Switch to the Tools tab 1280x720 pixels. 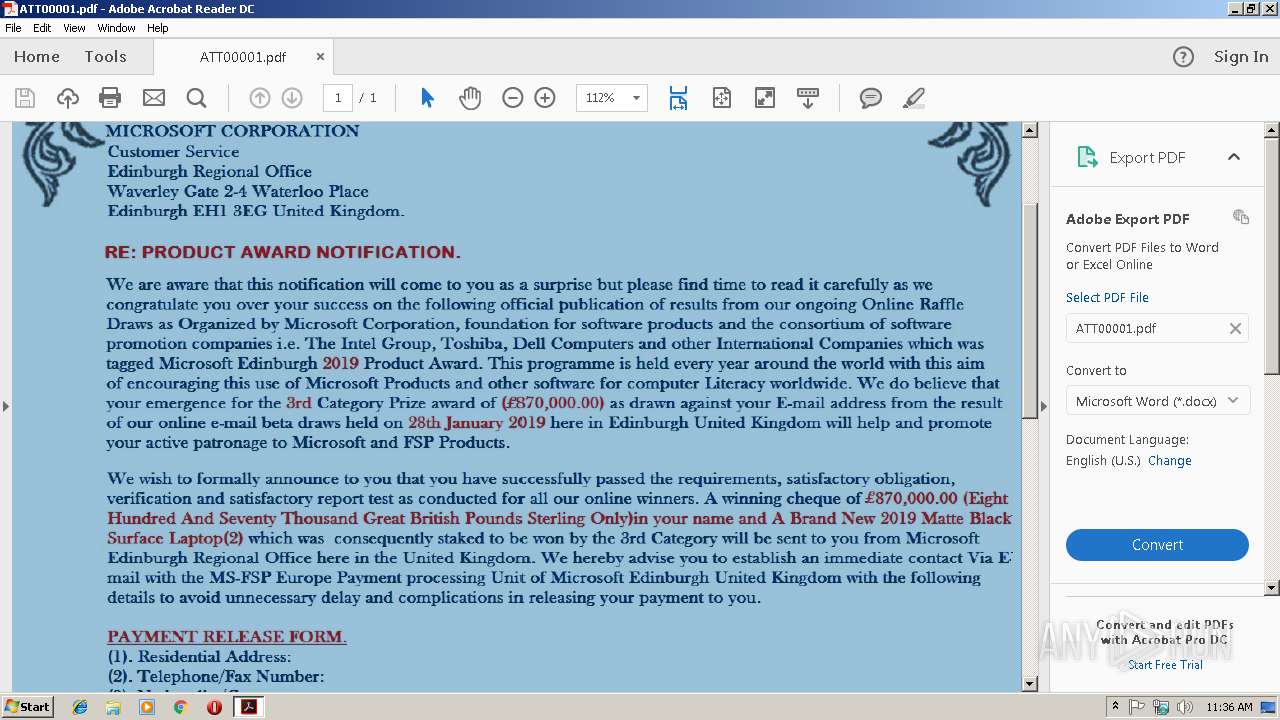(105, 57)
